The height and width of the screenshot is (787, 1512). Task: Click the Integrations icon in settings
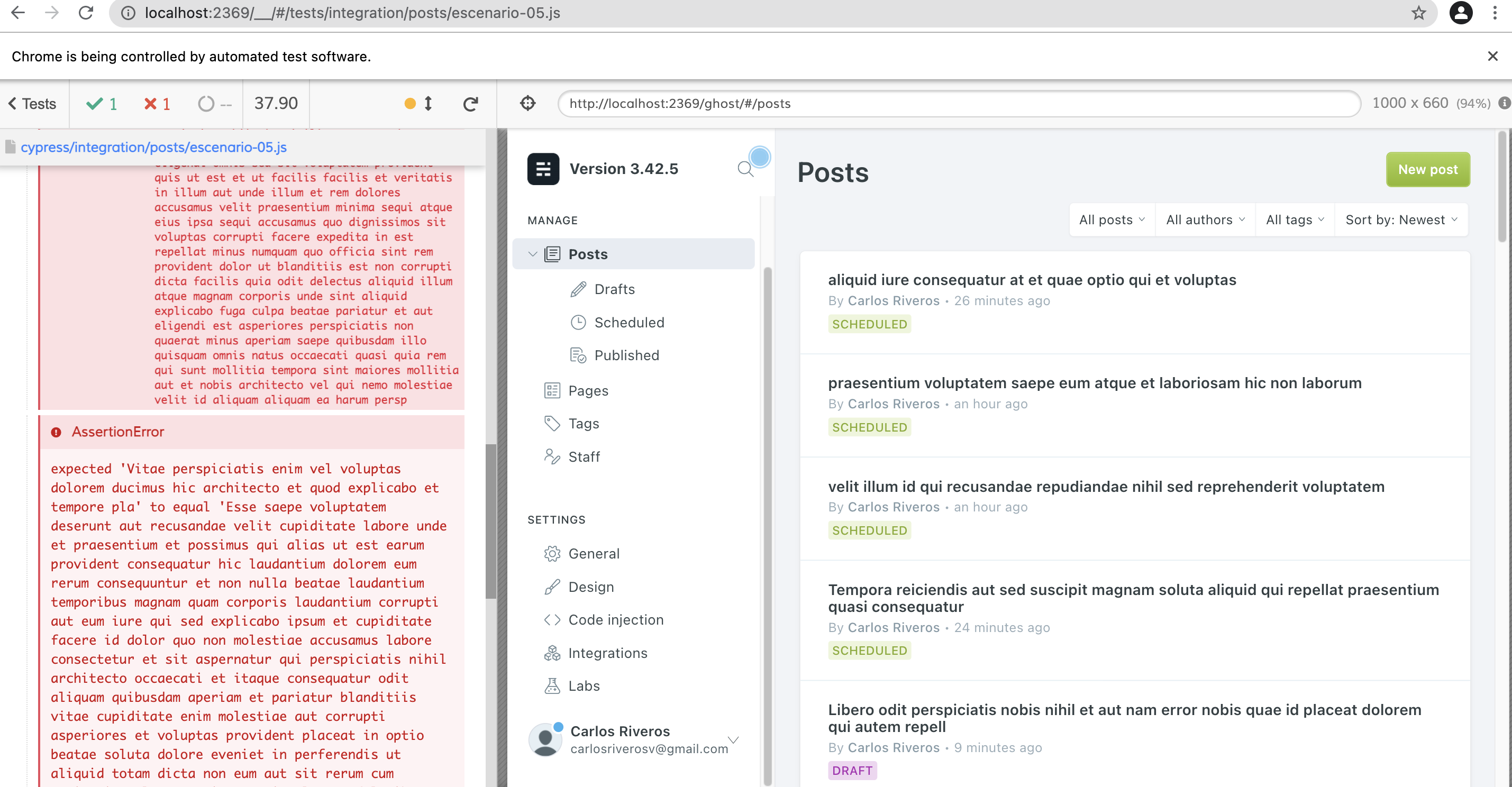552,653
